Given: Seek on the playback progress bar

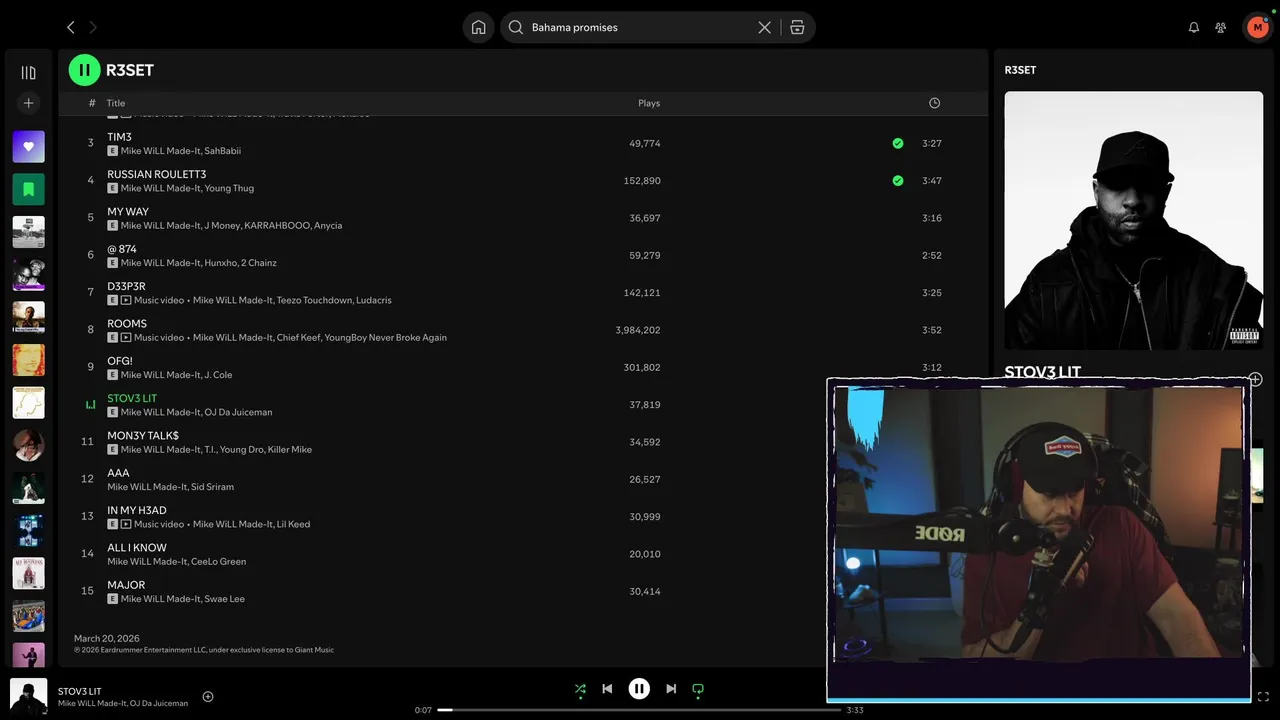Looking at the screenshot, I should pyautogui.click(x=639, y=710).
